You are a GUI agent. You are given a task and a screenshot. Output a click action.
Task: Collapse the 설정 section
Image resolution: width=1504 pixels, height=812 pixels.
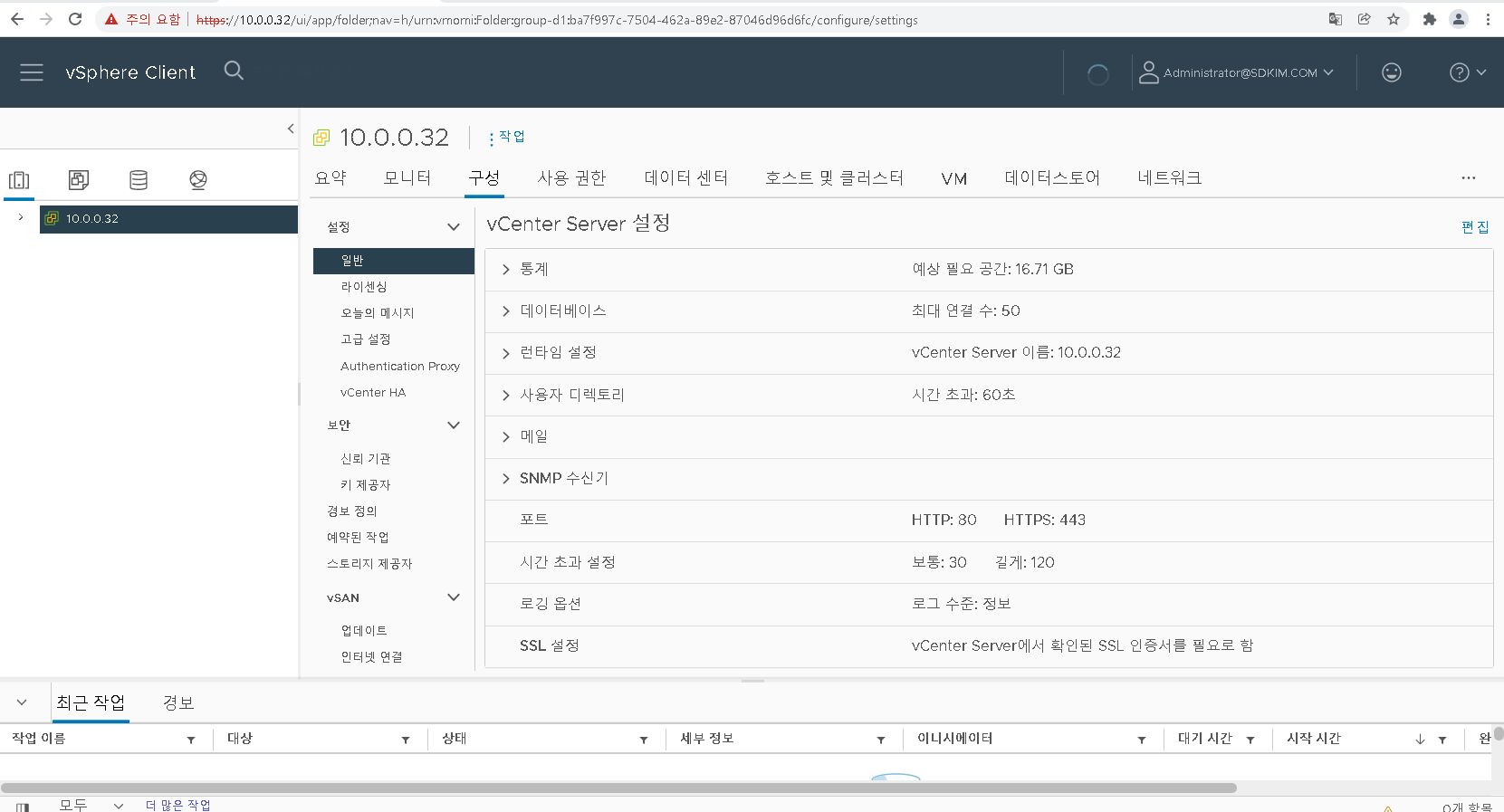tap(454, 226)
